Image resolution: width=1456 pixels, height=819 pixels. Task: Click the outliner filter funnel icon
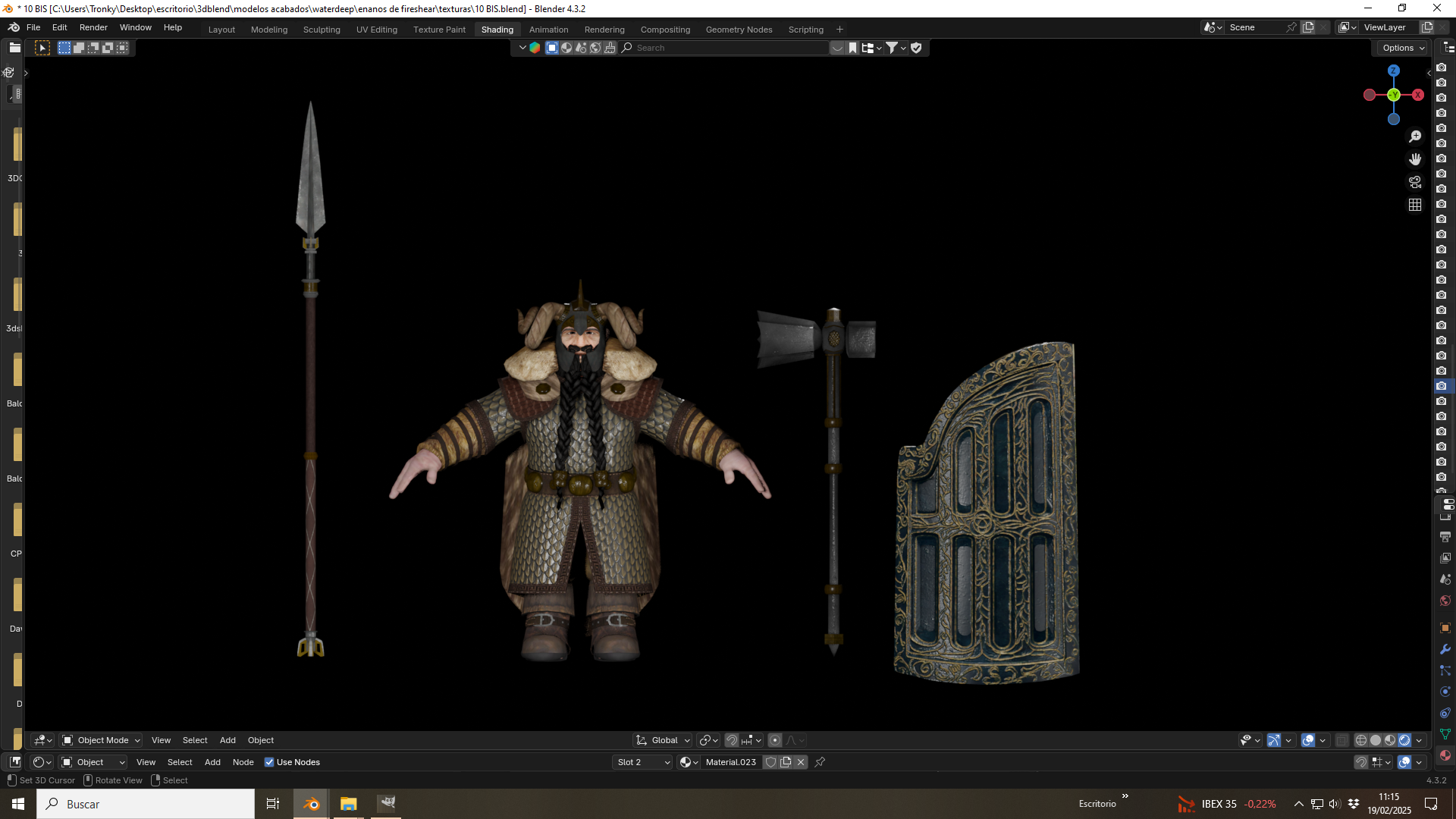[893, 48]
